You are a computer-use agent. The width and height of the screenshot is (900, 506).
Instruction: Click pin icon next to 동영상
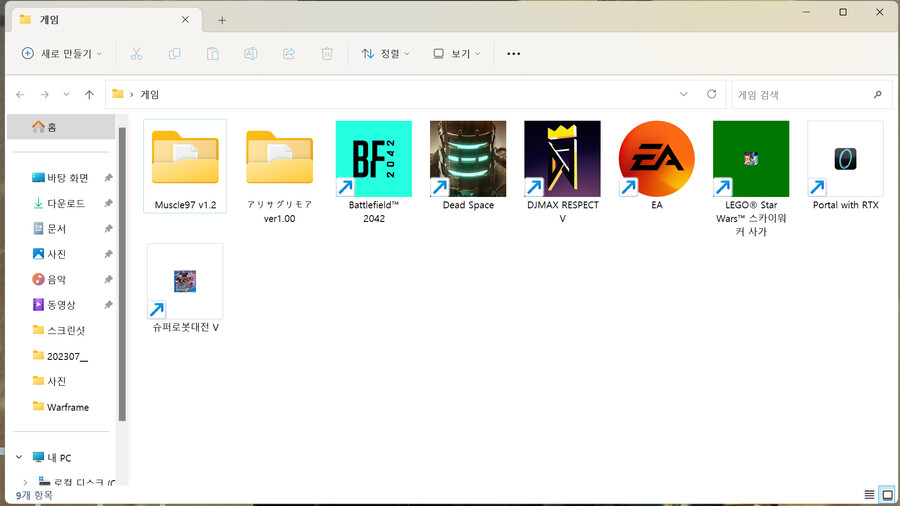[108, 305]
